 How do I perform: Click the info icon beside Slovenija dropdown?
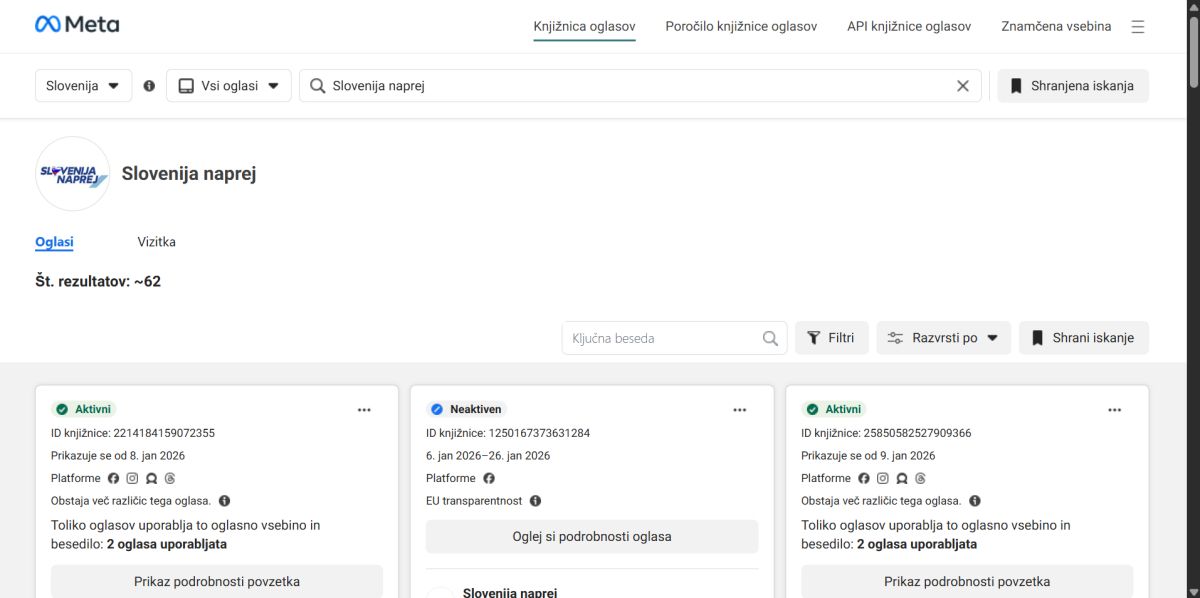149,86
